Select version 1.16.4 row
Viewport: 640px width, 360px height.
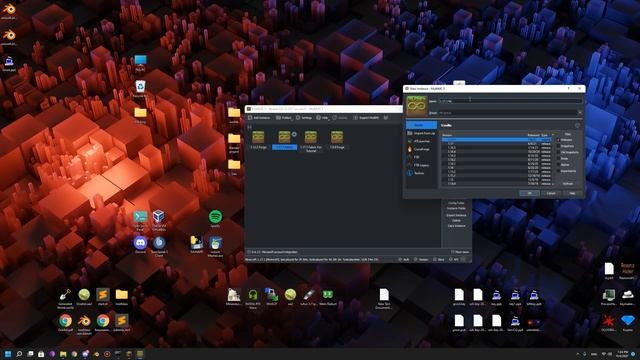pyautogui.click(x=496, y=152)
